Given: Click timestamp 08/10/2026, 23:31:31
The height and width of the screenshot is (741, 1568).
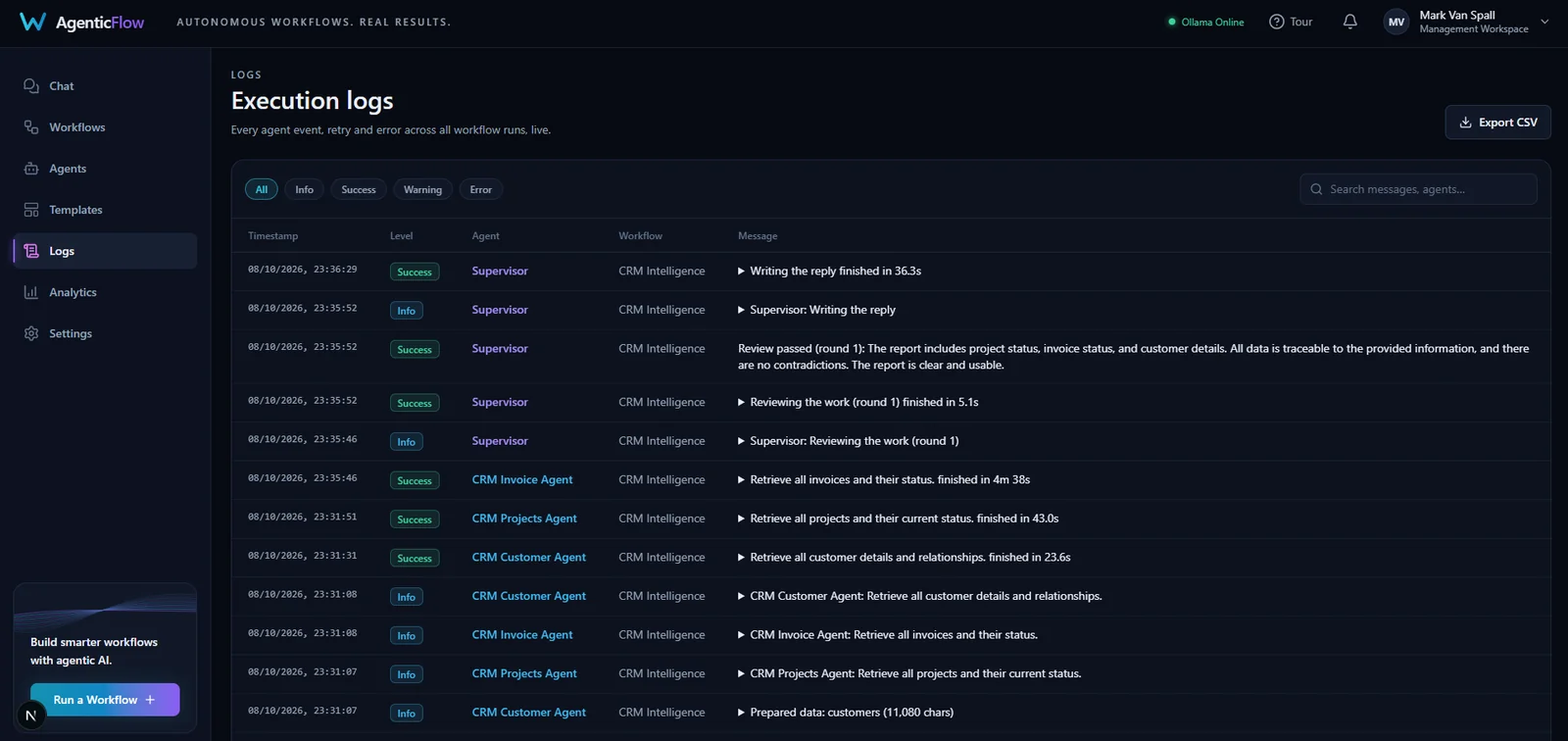Looking at the screenshot, I should pos(302,556).
